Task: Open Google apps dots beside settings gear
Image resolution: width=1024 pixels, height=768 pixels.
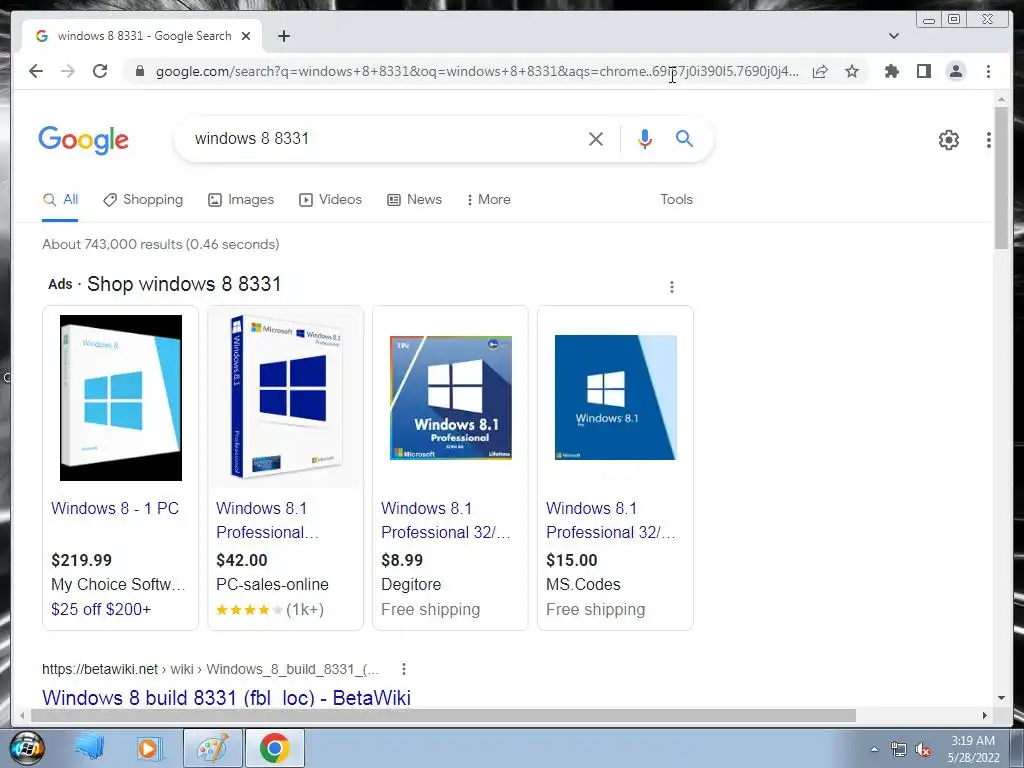Action: [989, 139]
